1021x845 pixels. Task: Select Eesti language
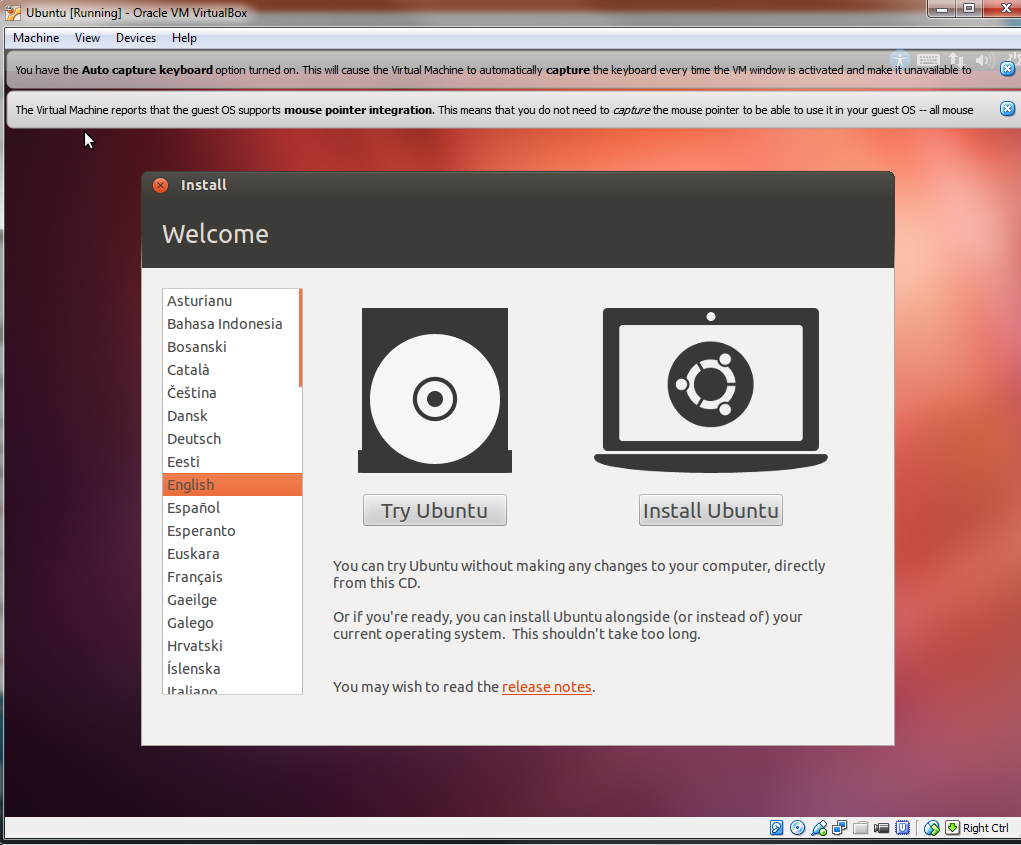231,462
